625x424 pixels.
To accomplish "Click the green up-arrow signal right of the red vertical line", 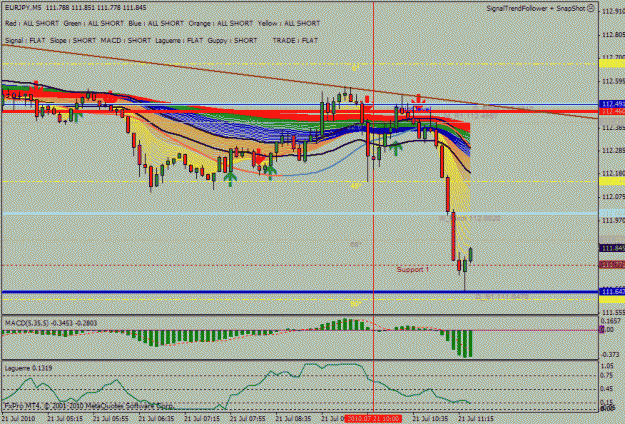I will click(396, 148).
